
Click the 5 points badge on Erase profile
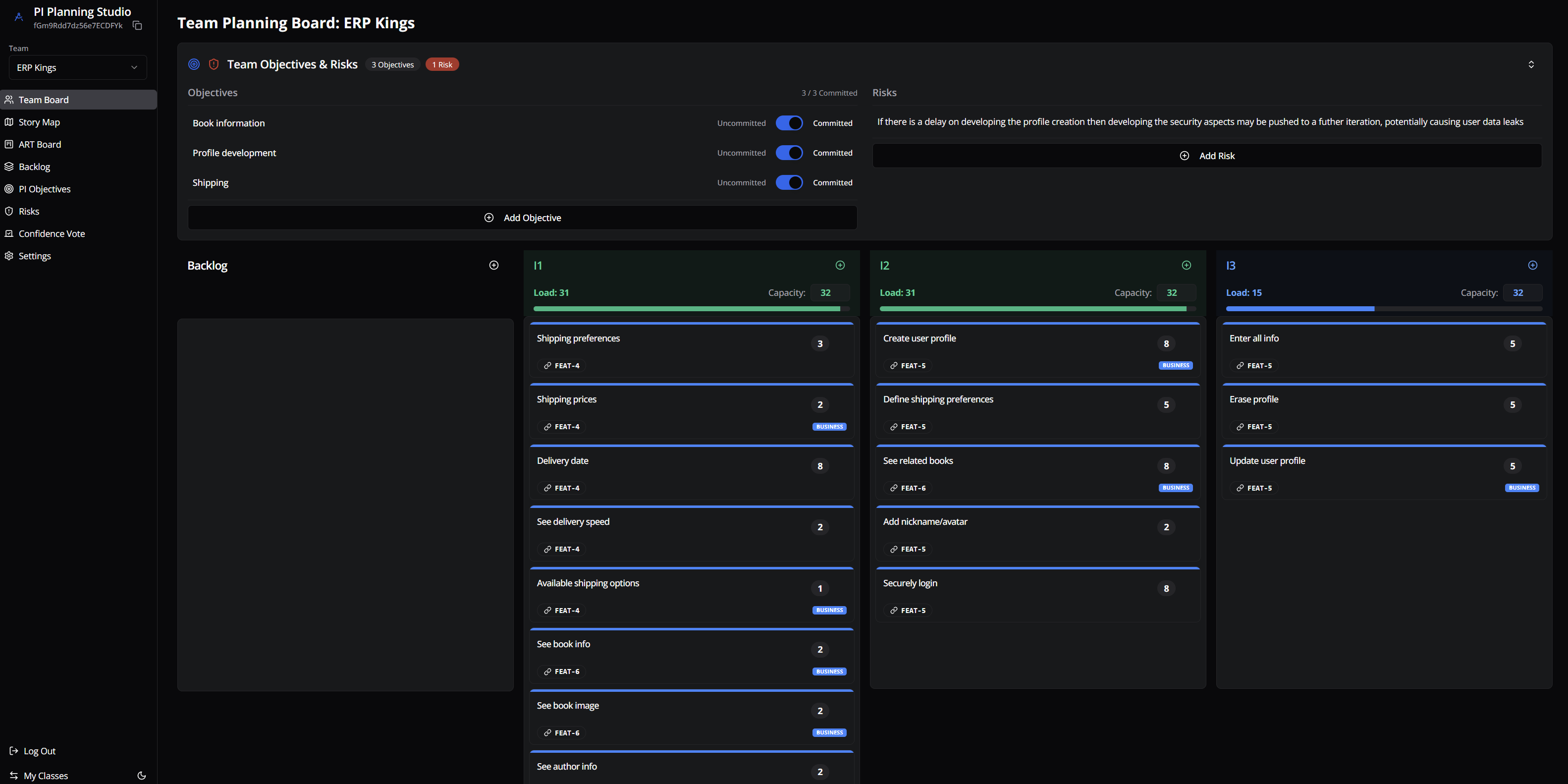click(1513, 405)
